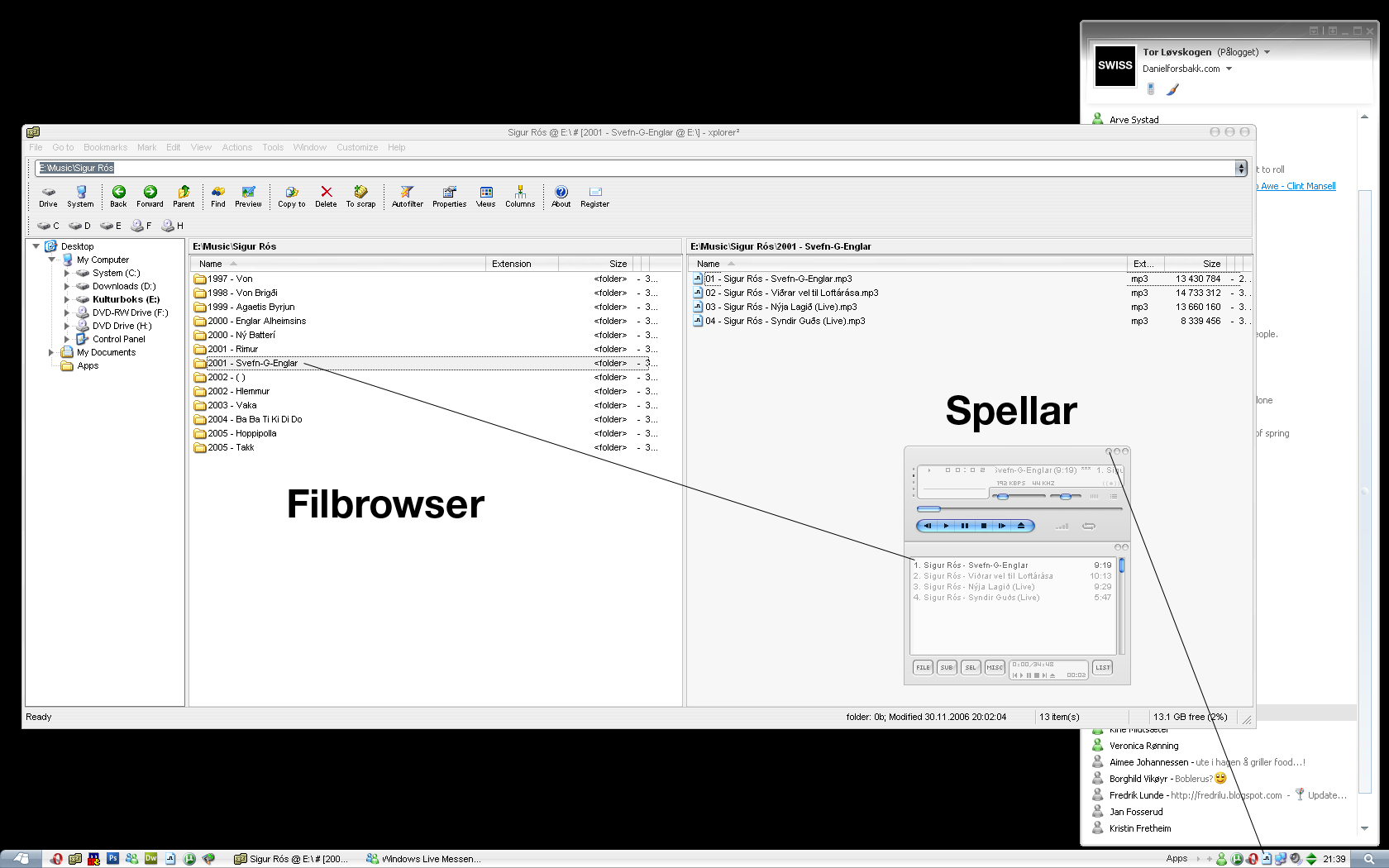This screenshot has height=868, width=1389.
Task: Click the E:\Music\Sigur Rós address field
Action: click(635, 168)
